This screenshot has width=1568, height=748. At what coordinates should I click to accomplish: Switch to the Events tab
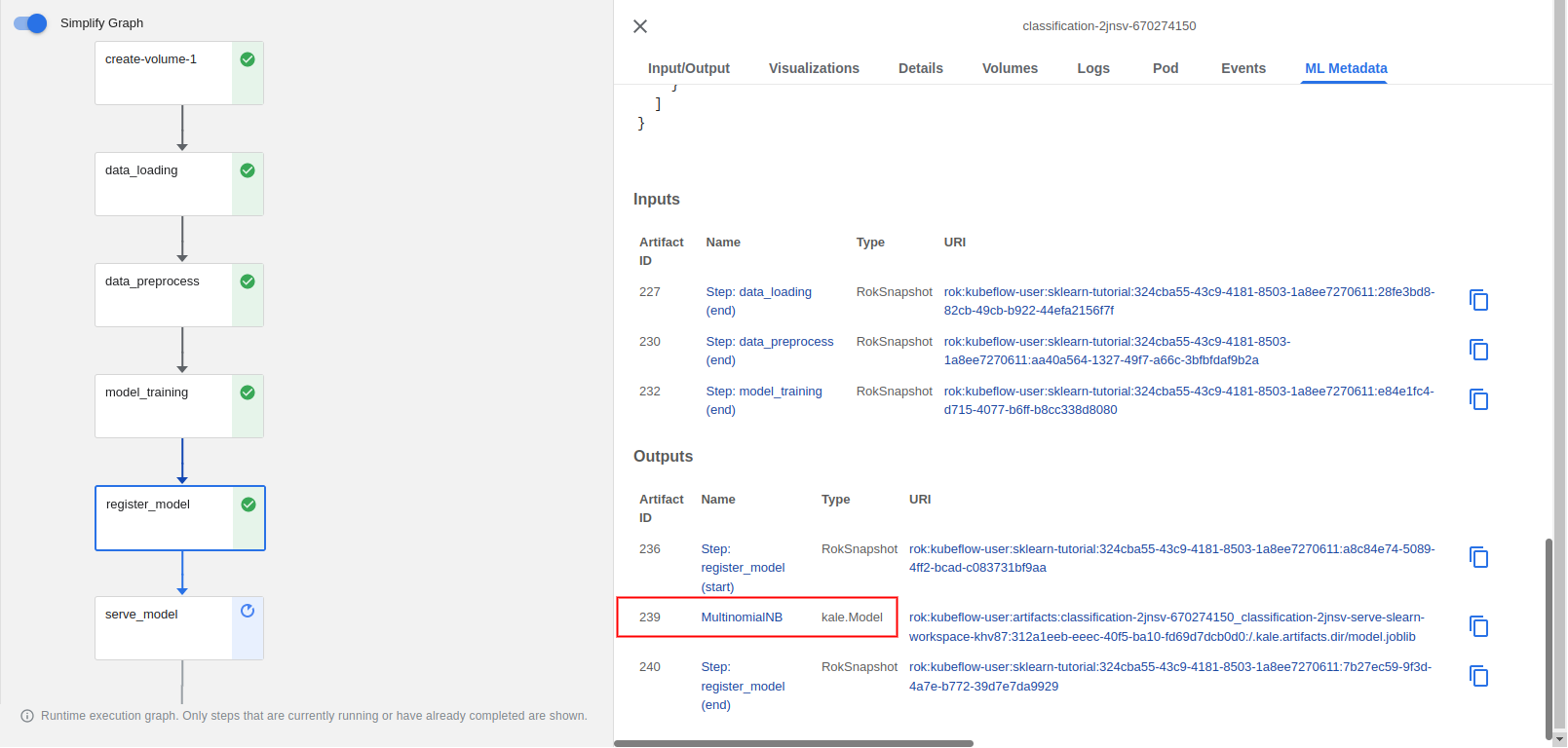point(1243,68)
